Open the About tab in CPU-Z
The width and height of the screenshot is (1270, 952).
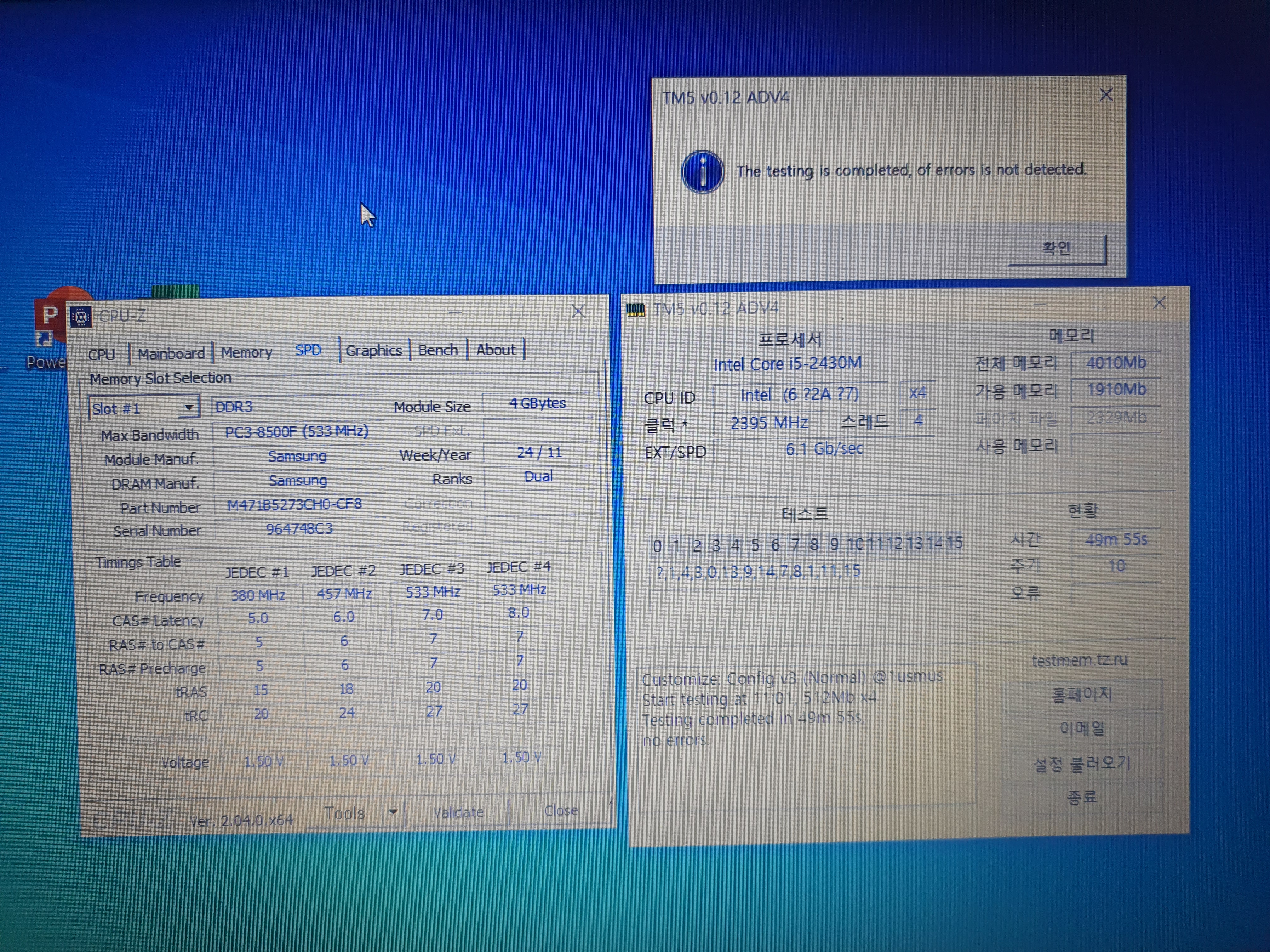(x=495, y=349)
